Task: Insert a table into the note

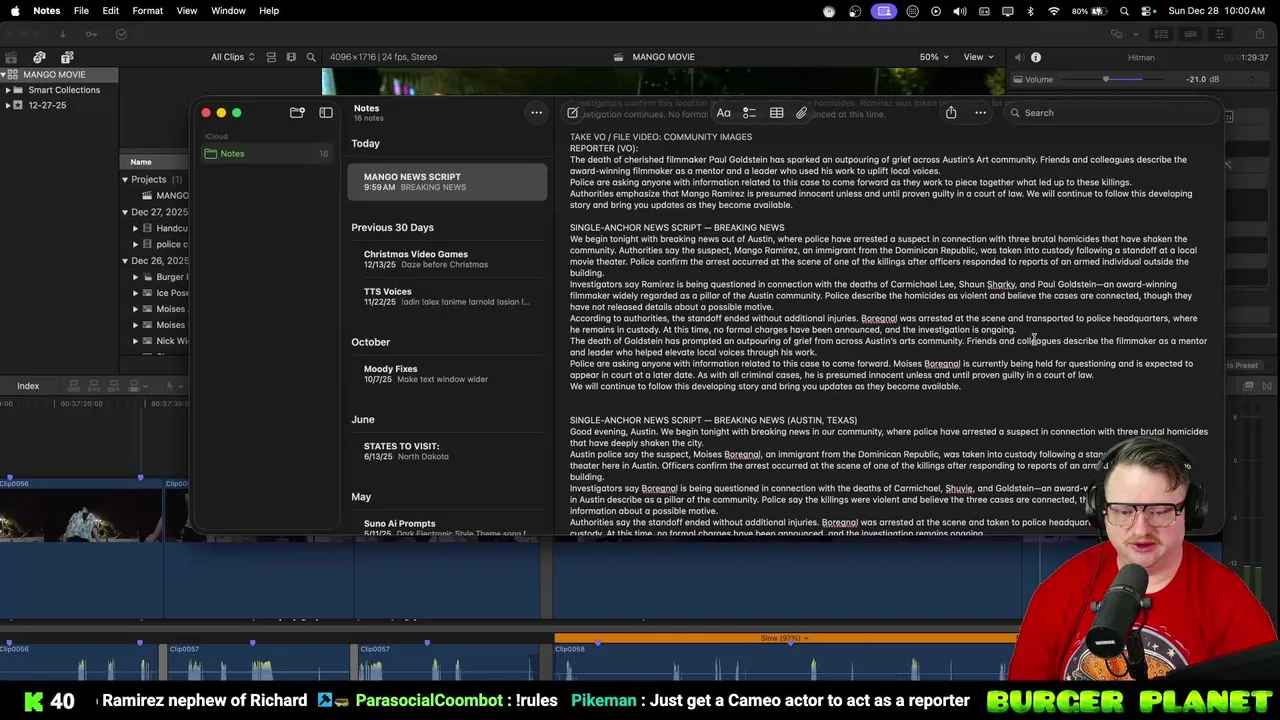Action: point(776,113)
